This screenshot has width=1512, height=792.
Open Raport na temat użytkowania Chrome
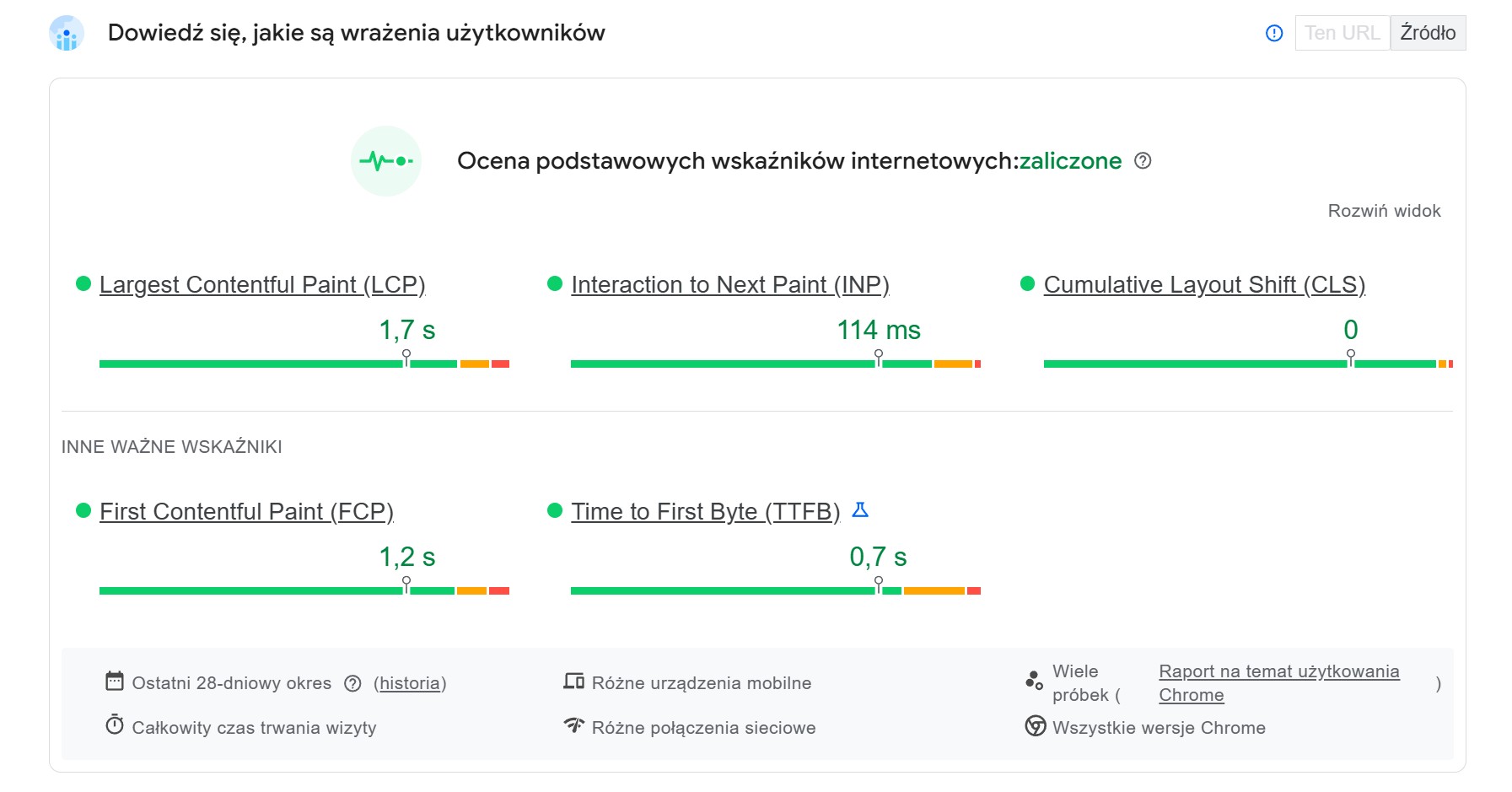tap(1278, 671)
